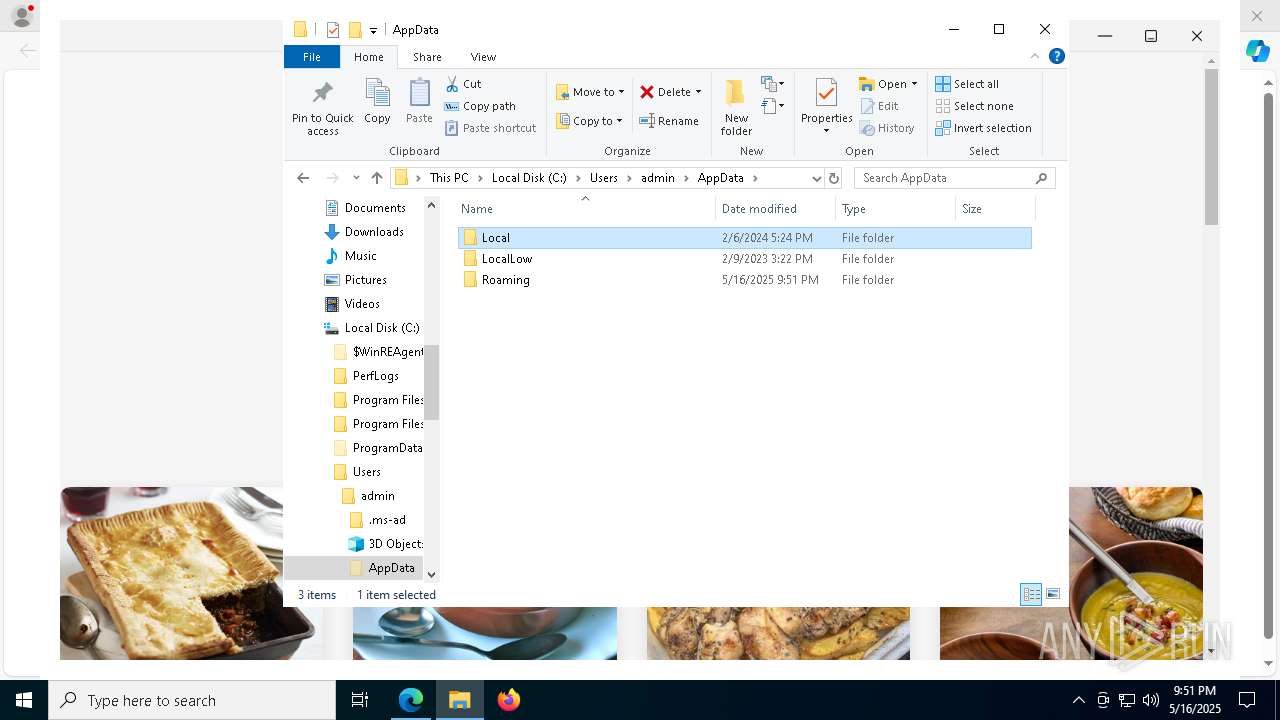Viewport: 1280px width, 720px height.
Task: Open file History
Action: coord(887,128)
